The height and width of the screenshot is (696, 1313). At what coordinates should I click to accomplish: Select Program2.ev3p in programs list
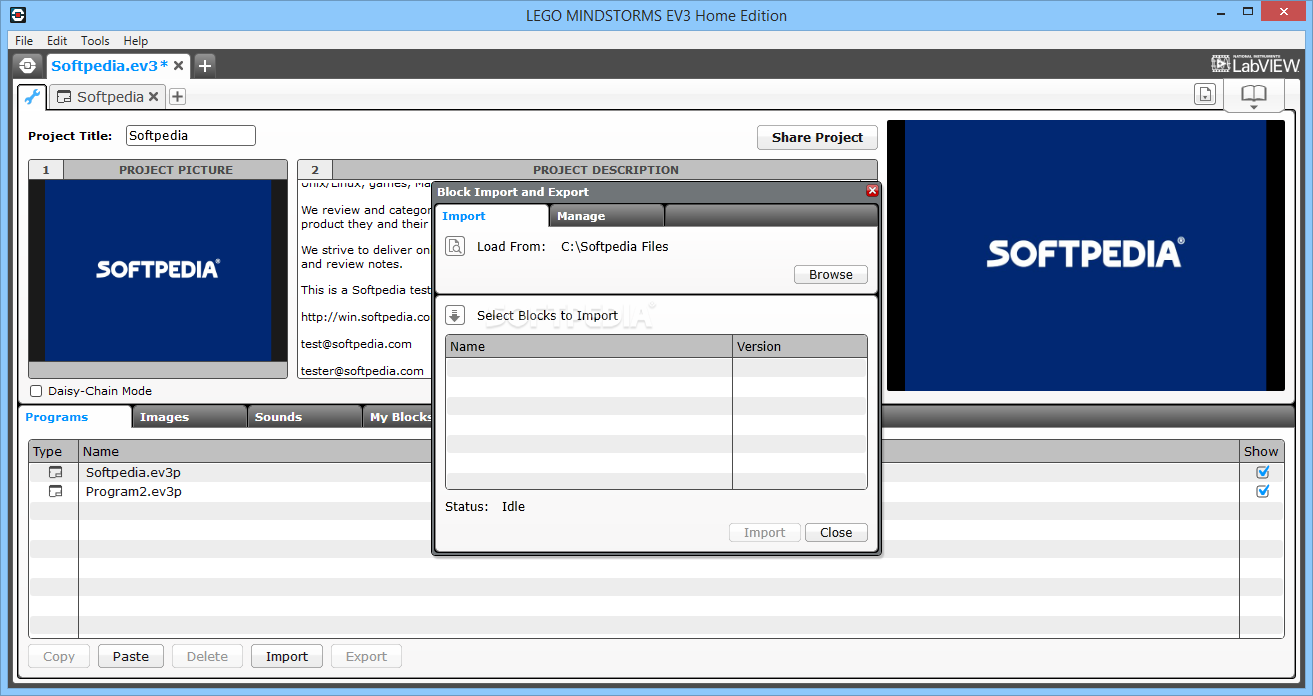pos(133,491)
